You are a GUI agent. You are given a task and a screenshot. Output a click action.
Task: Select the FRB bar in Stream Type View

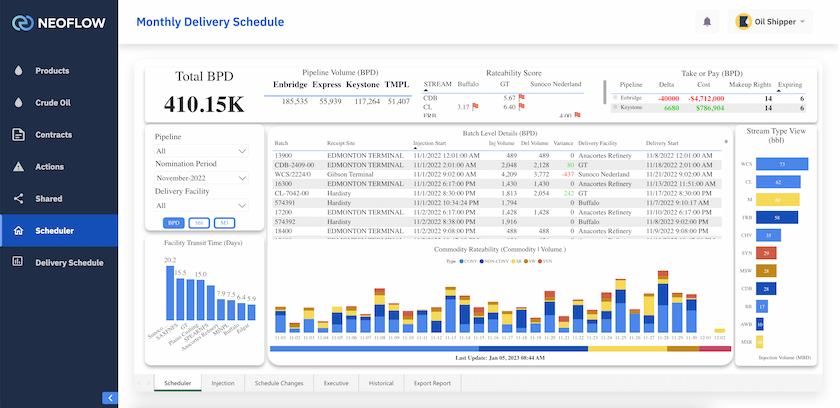[x=777, y=217]
